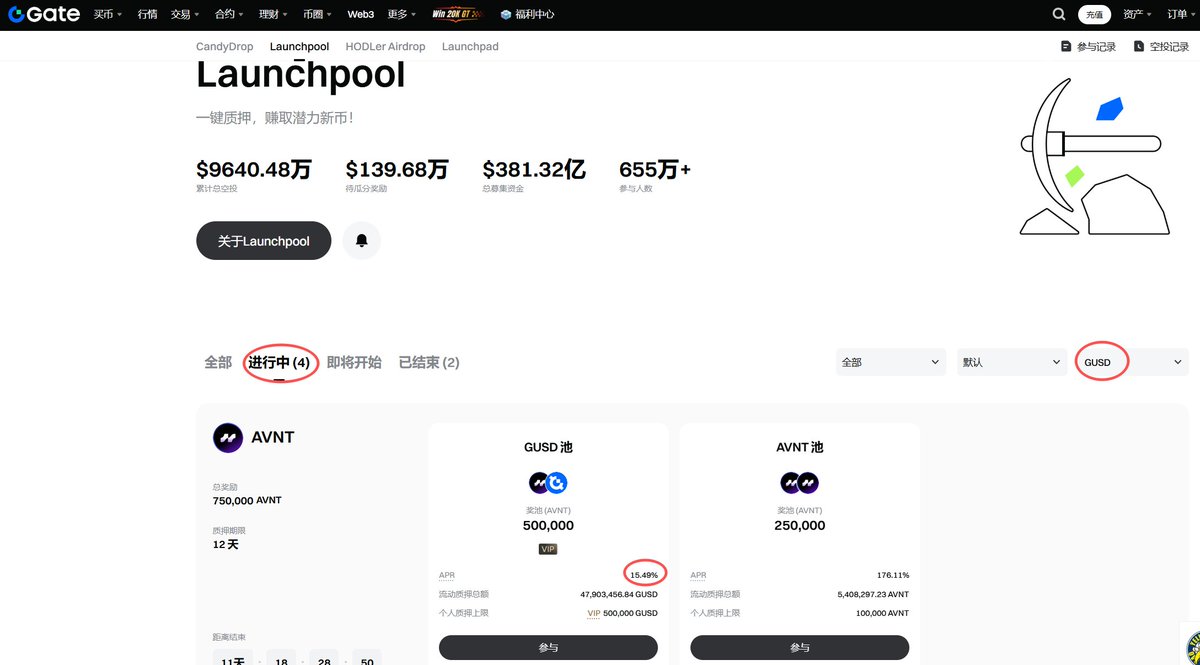
Task: Click the GUSD pool token pair icon
Action: click(548, 483)
